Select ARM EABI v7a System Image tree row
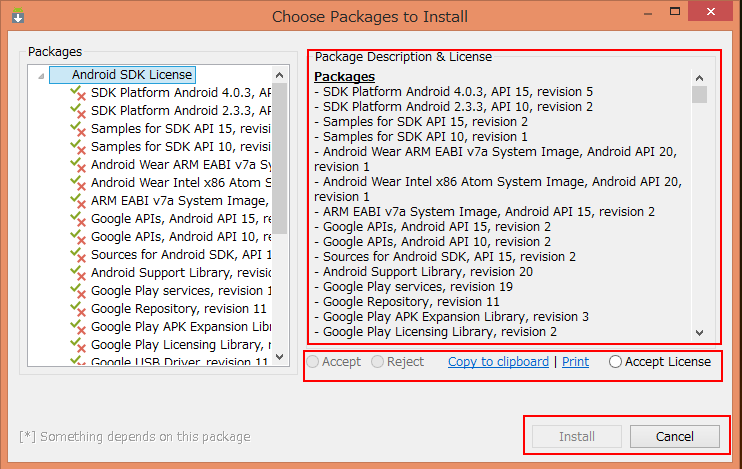 (181, 201)
